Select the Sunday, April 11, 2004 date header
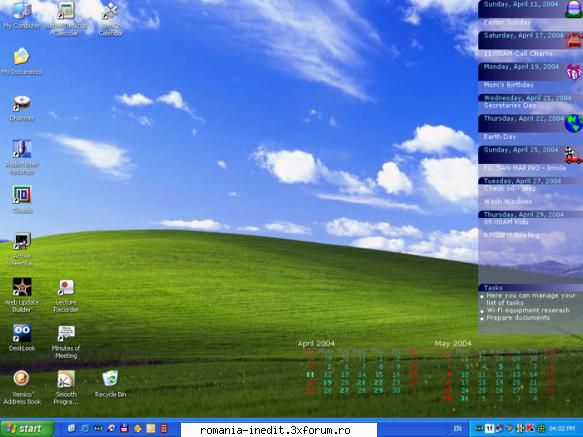The image size is (583, 437). click(521, 4)
